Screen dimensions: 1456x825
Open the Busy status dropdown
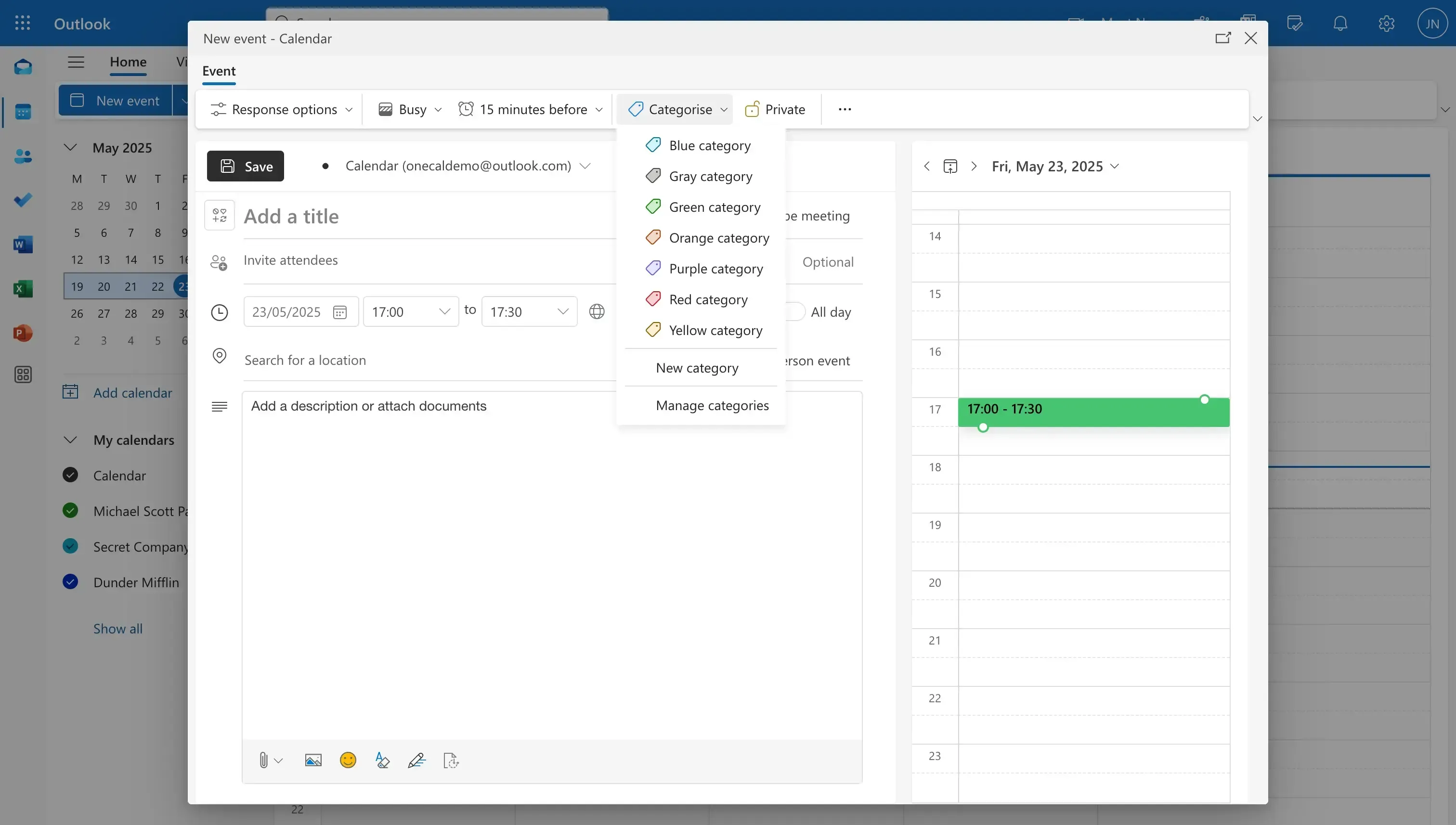(409, 109)
